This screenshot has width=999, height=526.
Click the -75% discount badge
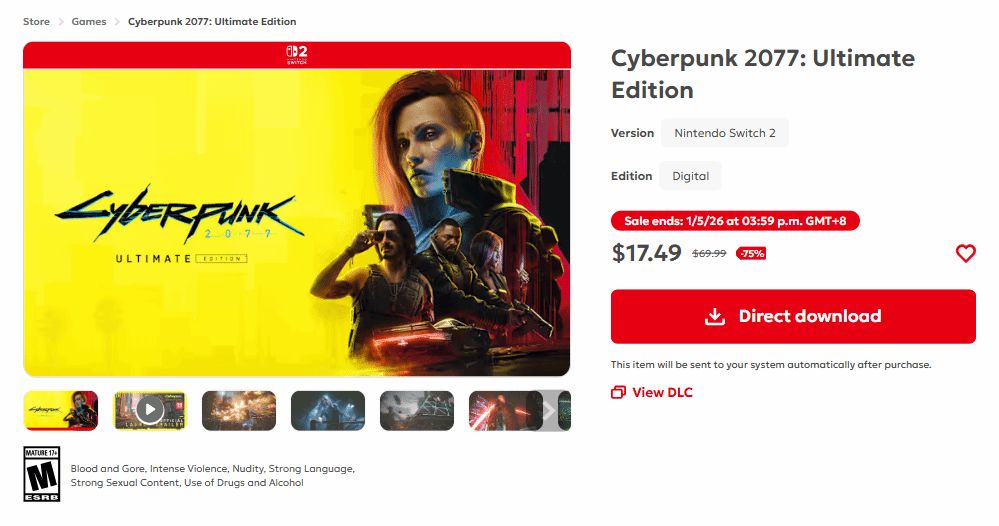pyautogui.click(x=751, y=254)
